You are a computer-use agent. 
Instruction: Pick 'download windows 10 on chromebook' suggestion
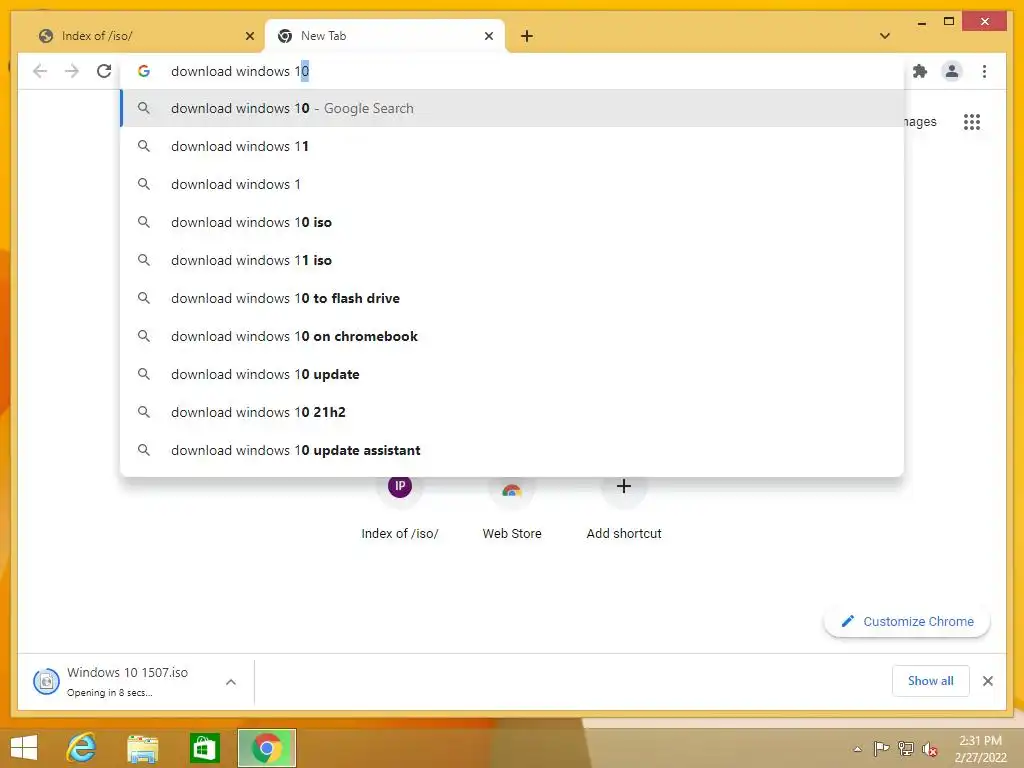coord(513,336)
